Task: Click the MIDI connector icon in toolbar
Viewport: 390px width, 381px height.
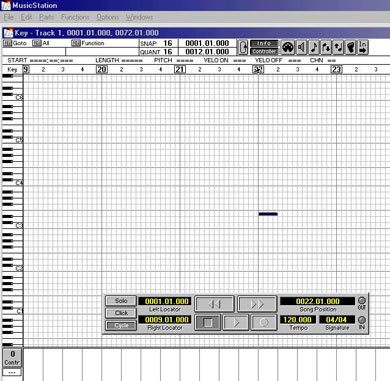Action: (x=288, y=47)
